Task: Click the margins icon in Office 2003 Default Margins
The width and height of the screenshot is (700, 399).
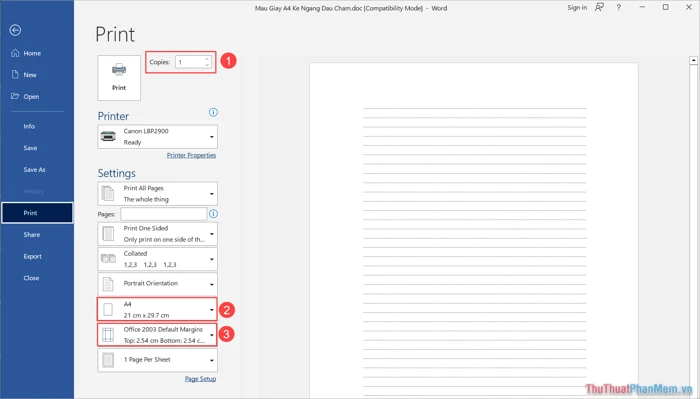Action: point(108,335)
